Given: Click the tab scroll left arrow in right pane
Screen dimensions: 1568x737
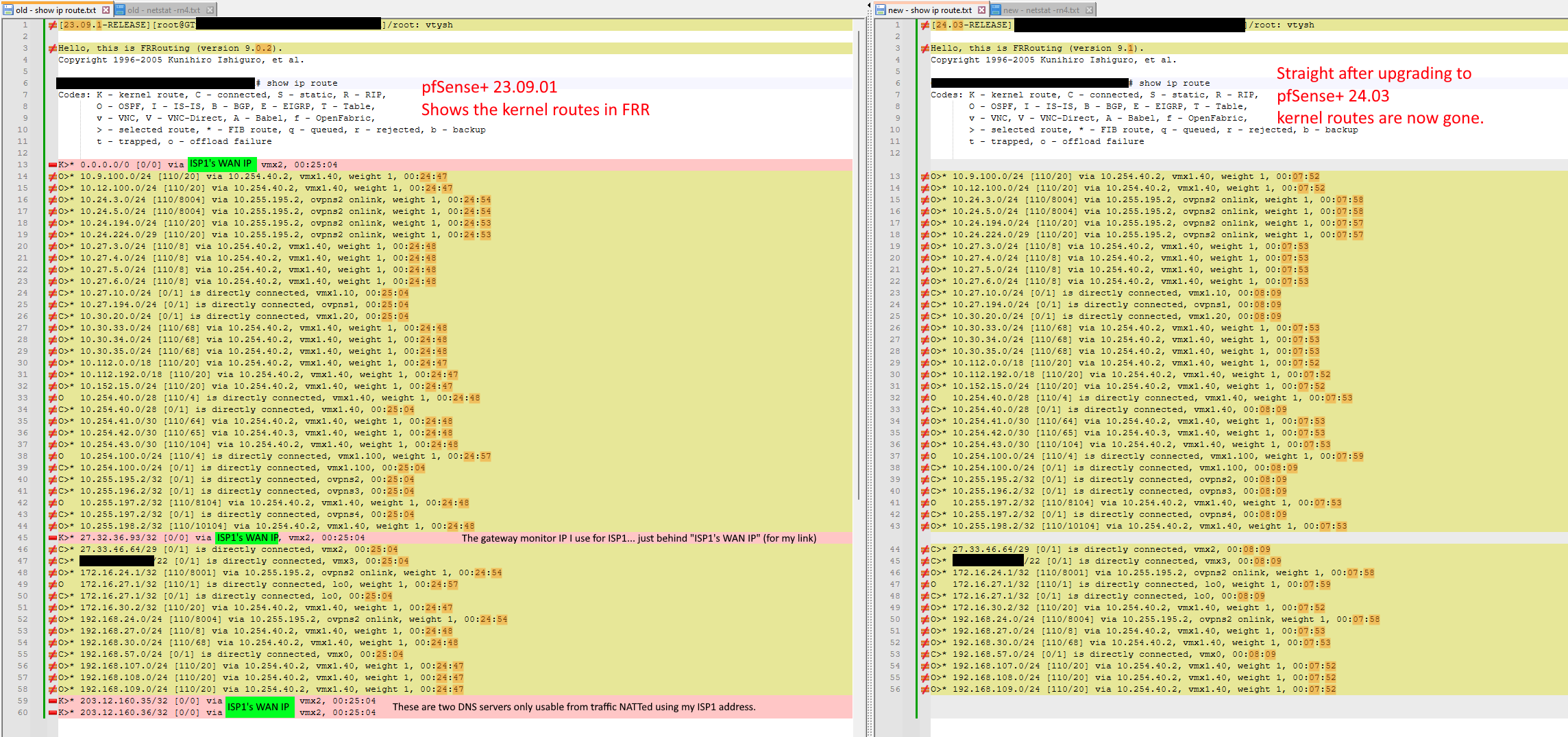Looking at the screenshot, I should tap(870, 5).
